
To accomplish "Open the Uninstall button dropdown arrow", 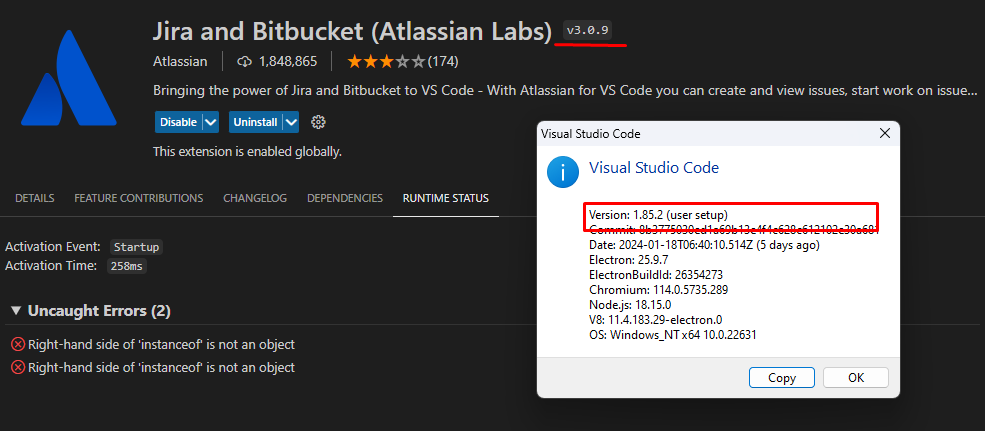I will [x=291, y=122].
